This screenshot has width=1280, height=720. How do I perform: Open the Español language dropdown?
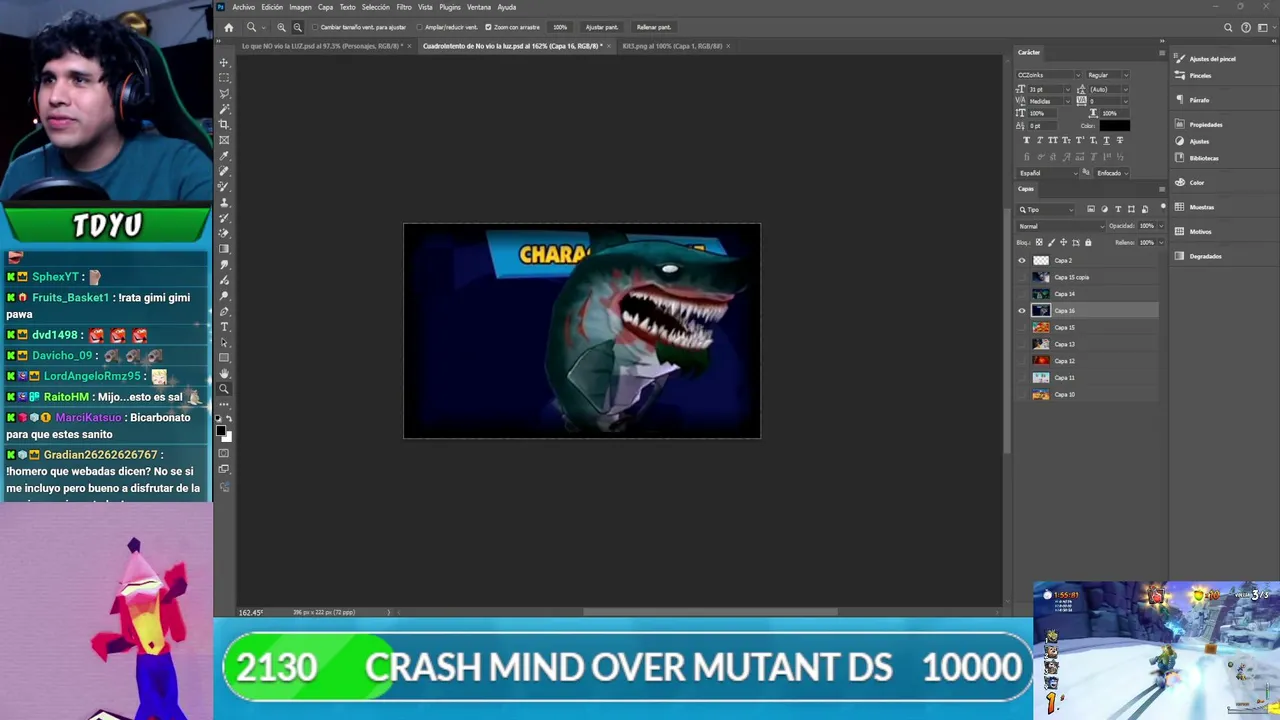pos(1048,173)
